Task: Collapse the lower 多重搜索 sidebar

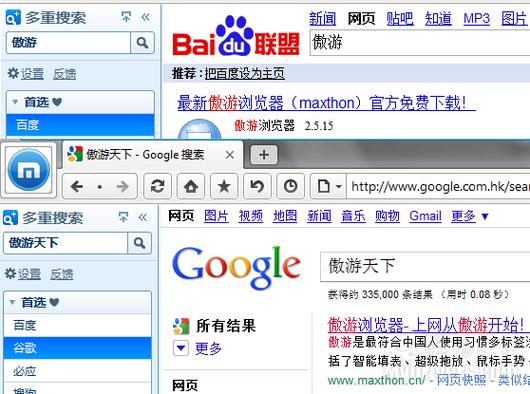Action: [143, 217]
